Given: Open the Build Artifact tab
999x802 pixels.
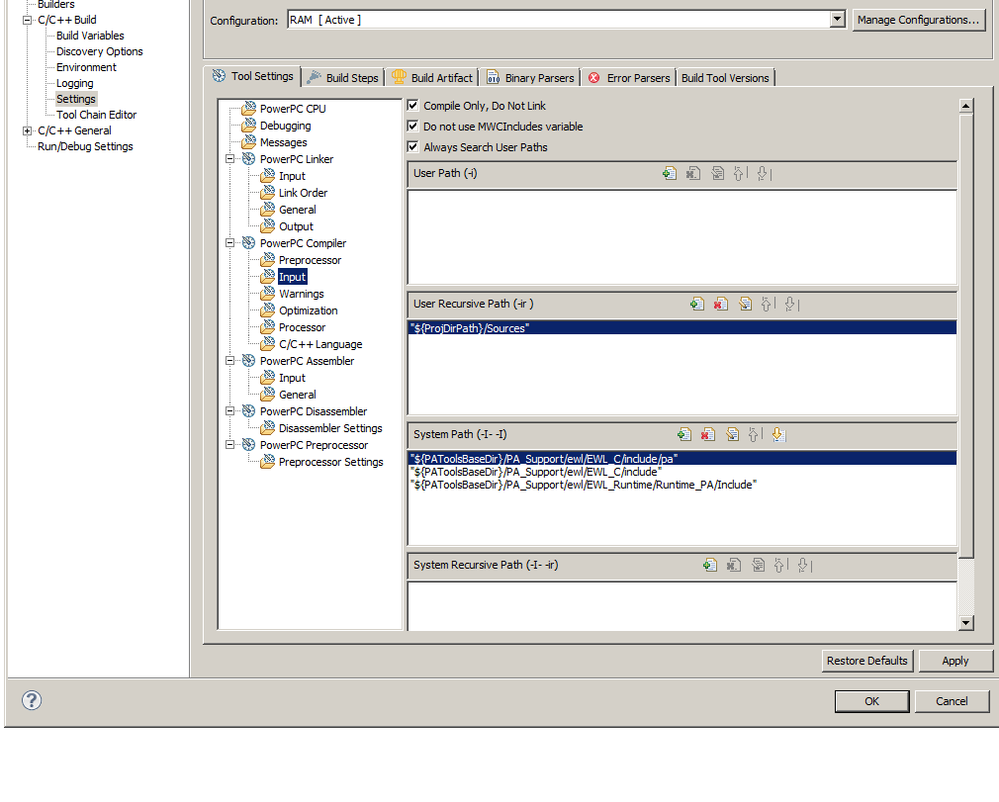Looking at the screenshot, I should coord(432,78).
